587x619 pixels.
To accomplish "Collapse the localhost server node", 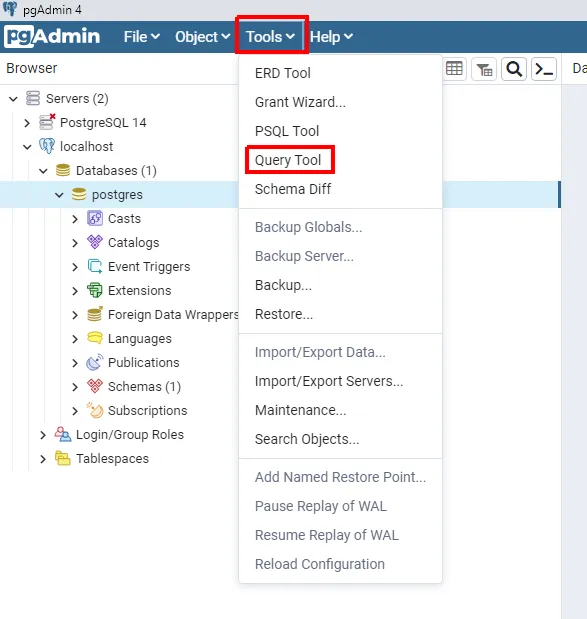I will click(27, 147).
